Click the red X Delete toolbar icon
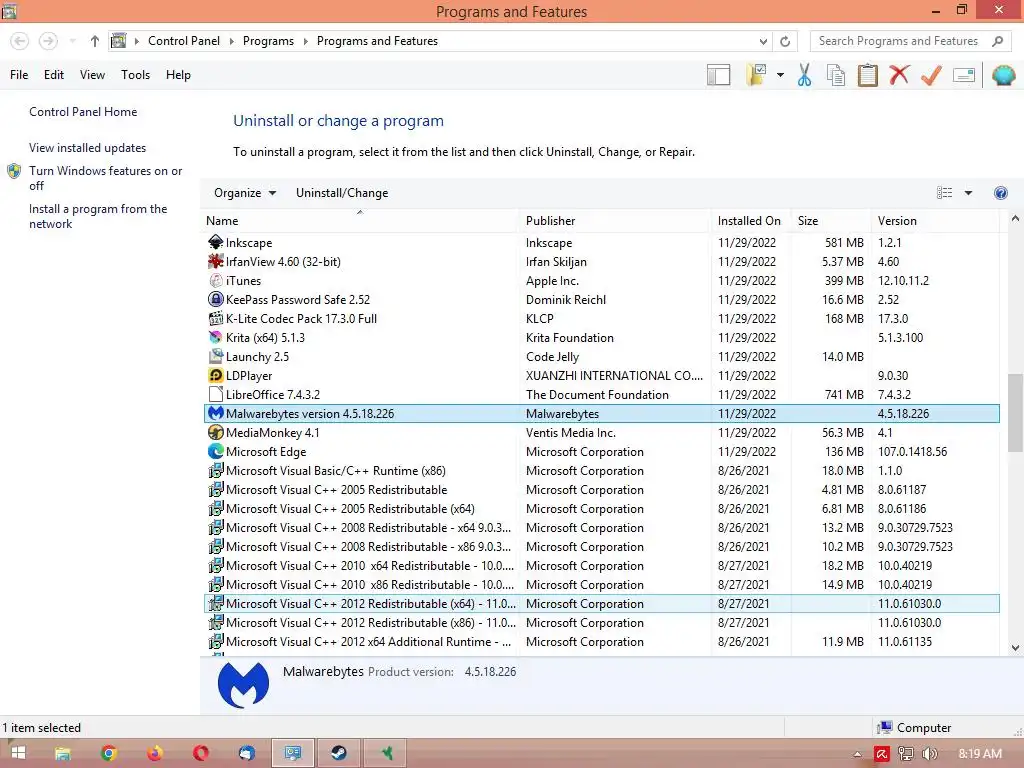The width and height of the screenshot is (1024, 768). tap(899, 74)
